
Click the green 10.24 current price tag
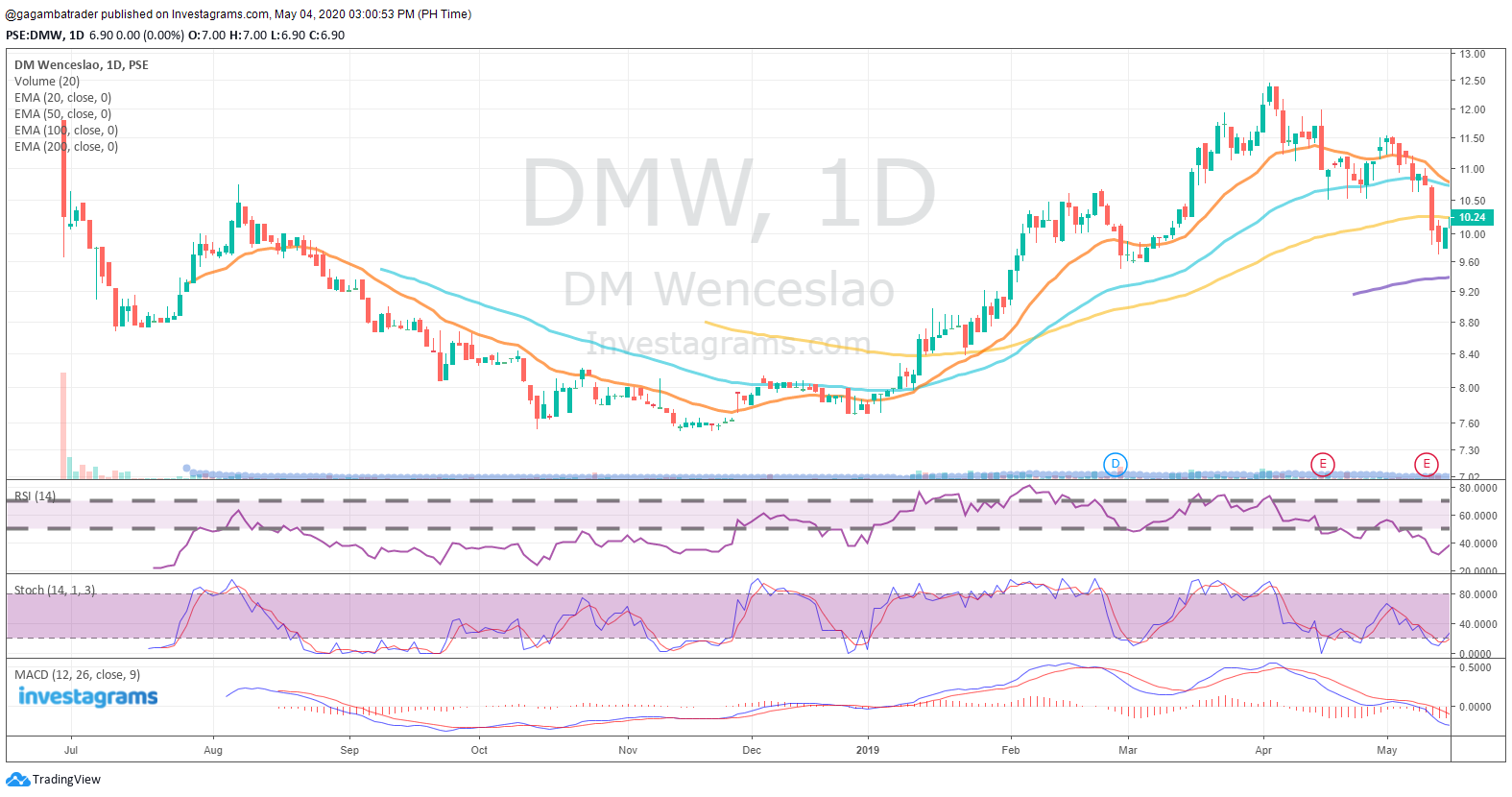(x=1472, y=218)
